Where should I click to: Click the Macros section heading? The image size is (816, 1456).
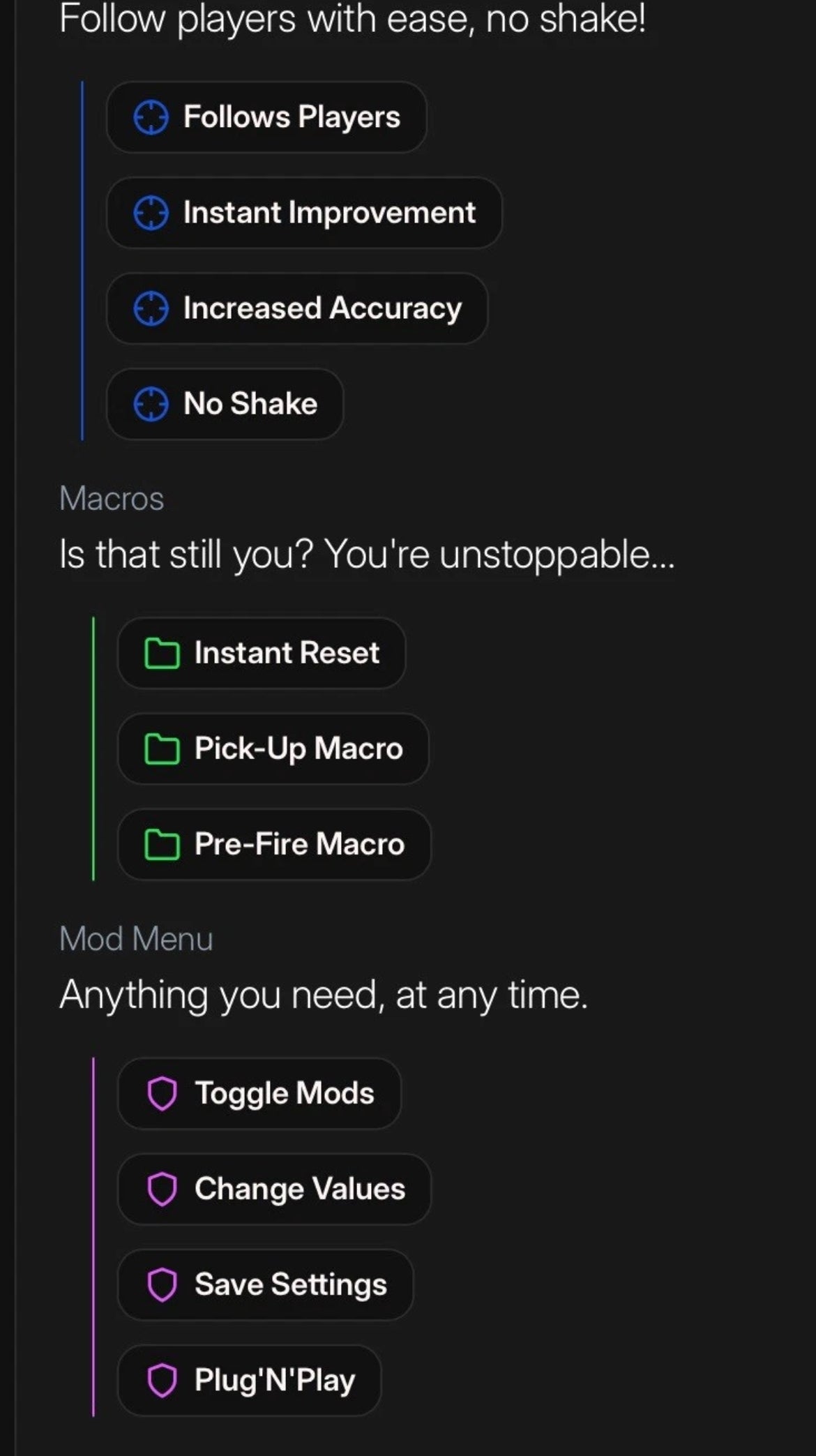pyautogui.click(x=112, y=499)
